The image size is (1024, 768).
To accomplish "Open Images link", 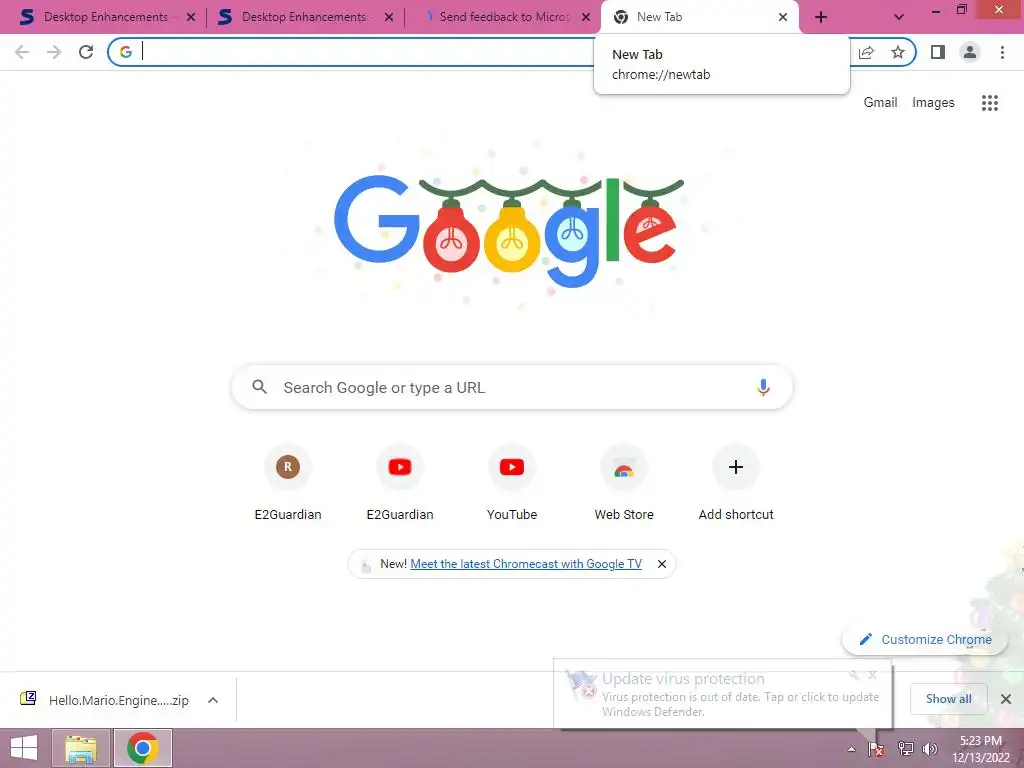I will 933,103.
